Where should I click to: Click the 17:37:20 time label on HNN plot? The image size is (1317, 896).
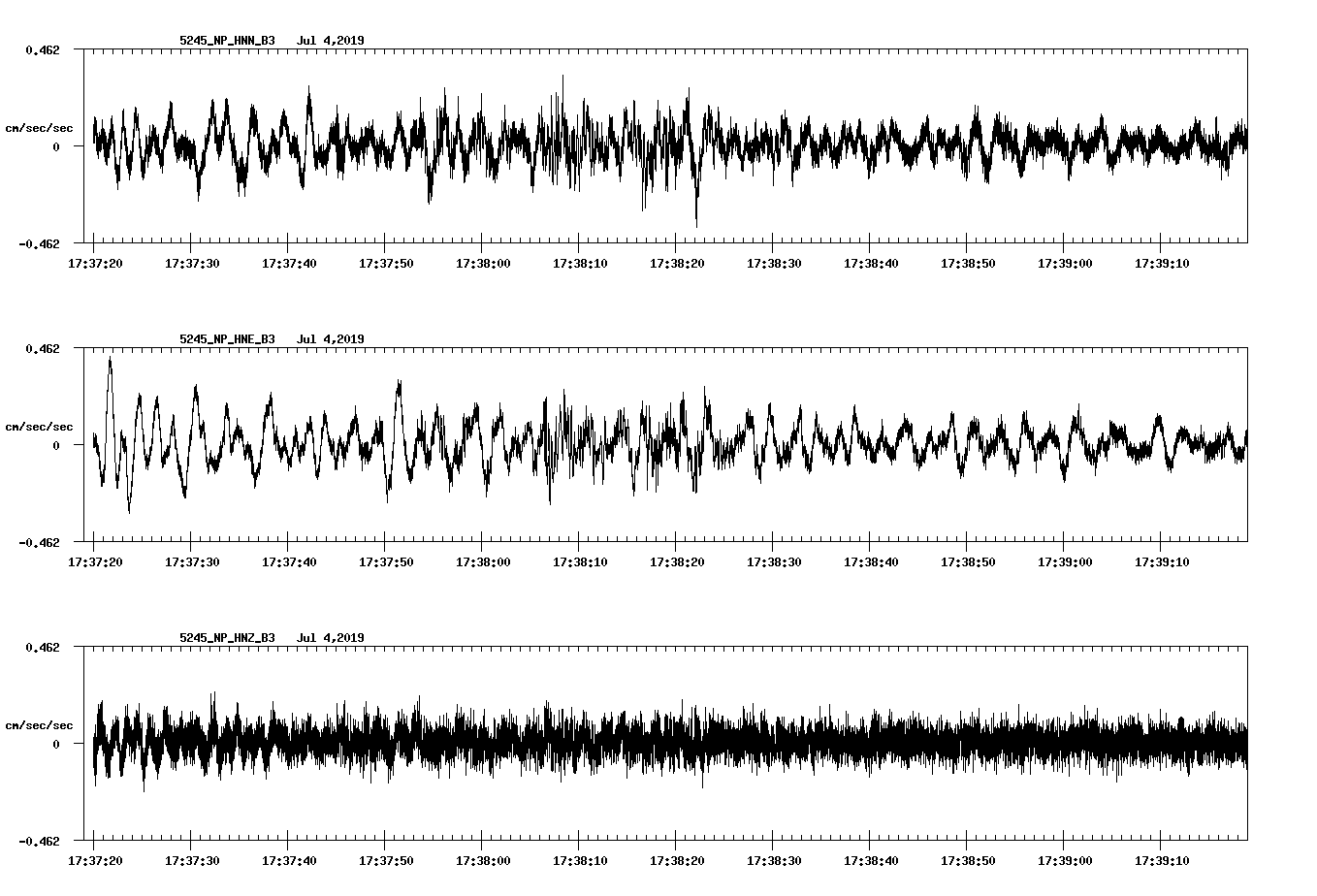[x=95, y=264]
